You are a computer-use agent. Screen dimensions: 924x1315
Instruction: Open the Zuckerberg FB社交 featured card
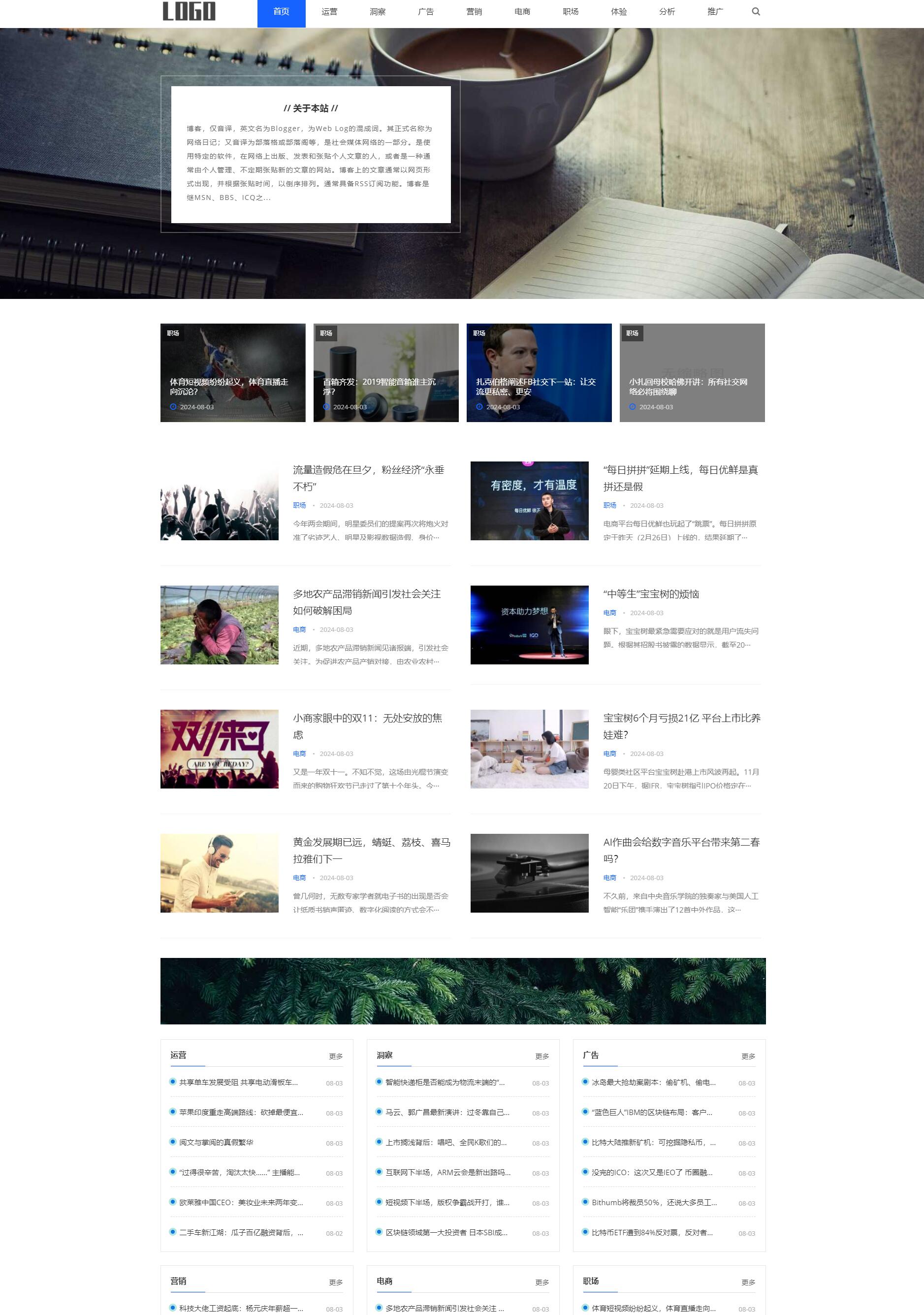[539, 373]
